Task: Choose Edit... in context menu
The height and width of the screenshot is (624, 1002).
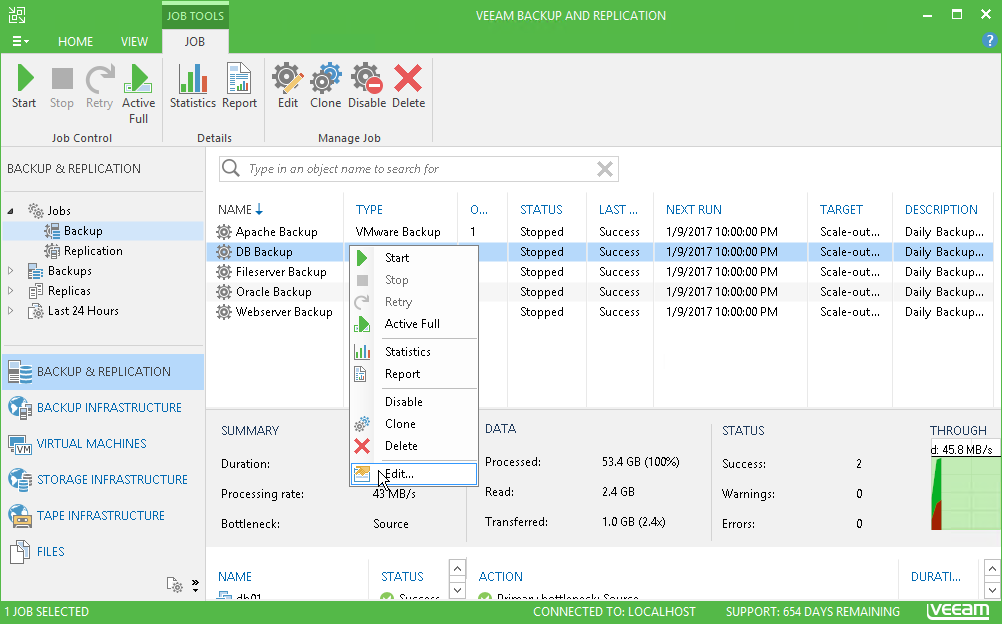Action: tap(413, 474)
